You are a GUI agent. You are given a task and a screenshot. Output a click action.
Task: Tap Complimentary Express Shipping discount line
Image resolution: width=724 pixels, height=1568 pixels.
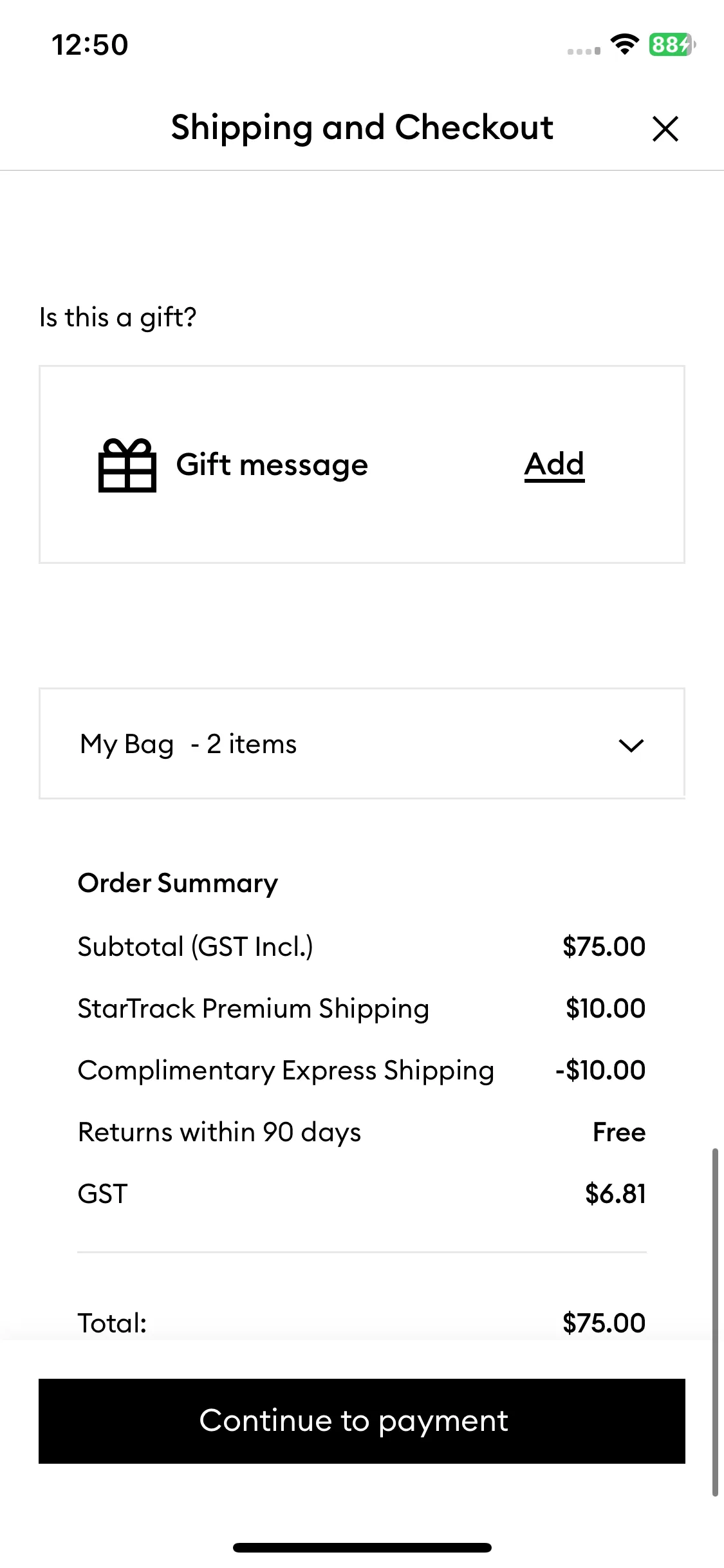point(362,1070)
